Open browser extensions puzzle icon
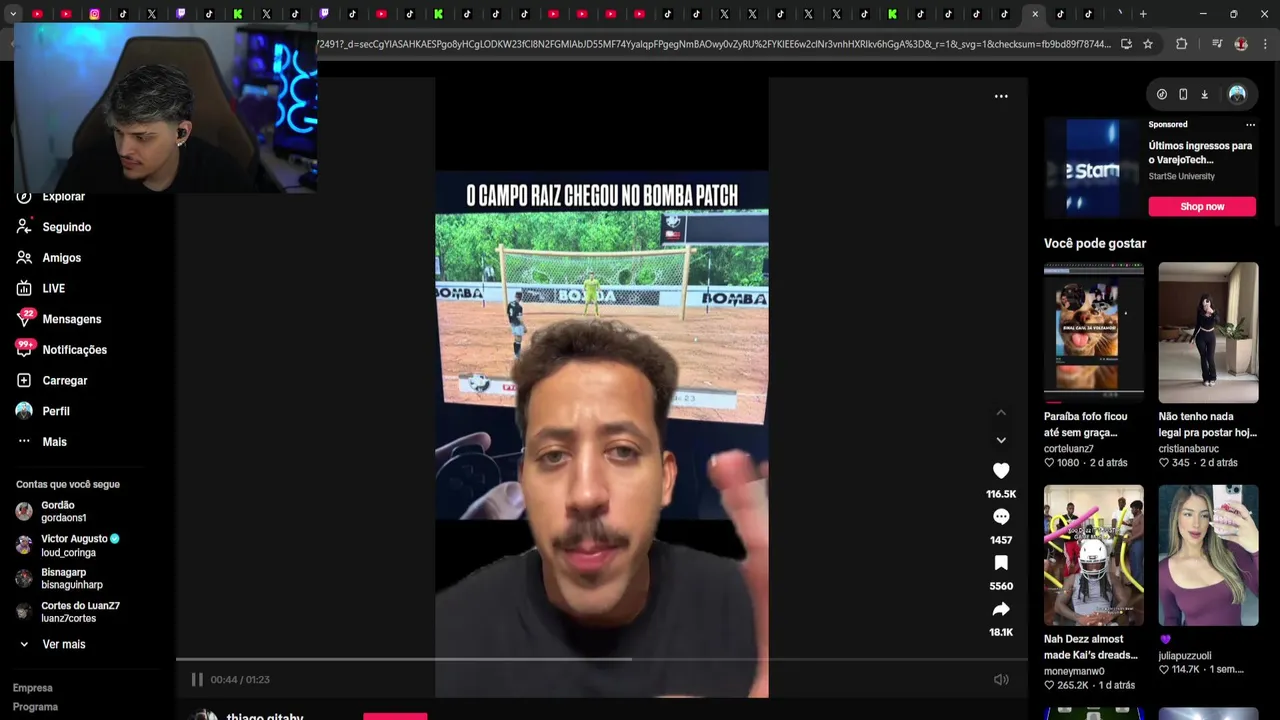The image size is (1280, 720). pos(1181,44)
